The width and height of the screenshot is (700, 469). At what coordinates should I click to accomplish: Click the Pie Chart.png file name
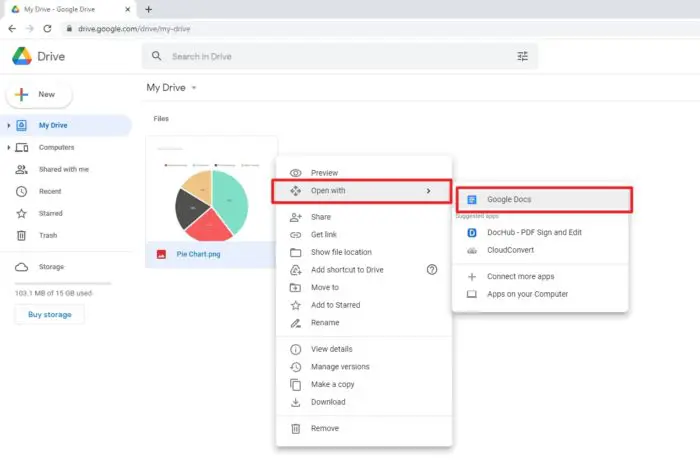198,254
